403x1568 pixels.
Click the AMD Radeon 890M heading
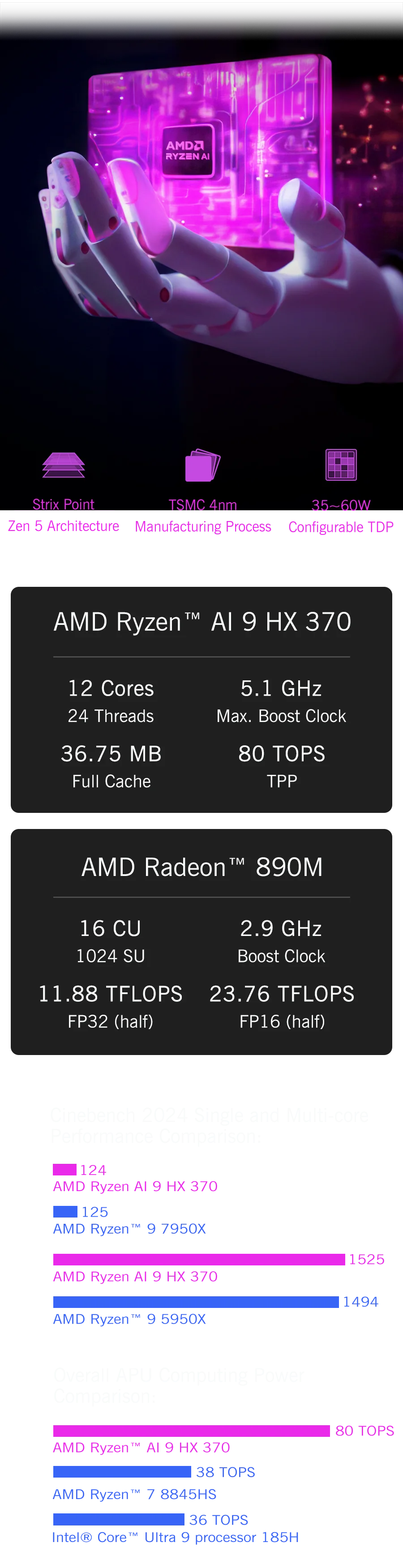(x=202, y=867)
